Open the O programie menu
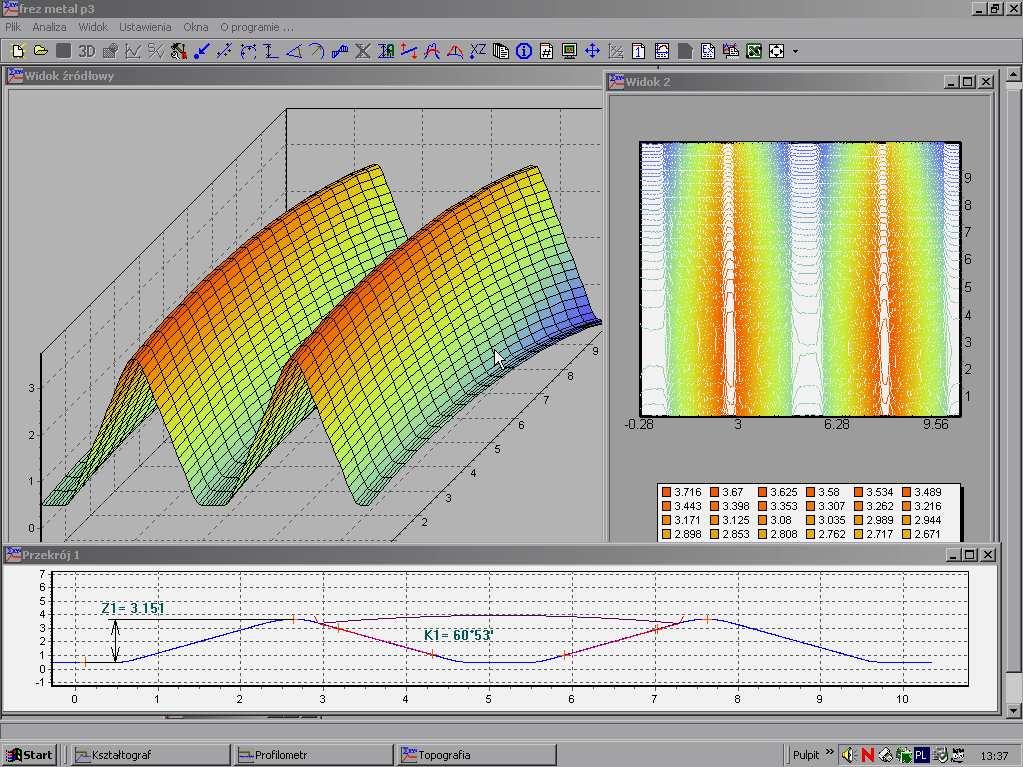Screen dimensions: 1023x767 click(x=256, y=27)
